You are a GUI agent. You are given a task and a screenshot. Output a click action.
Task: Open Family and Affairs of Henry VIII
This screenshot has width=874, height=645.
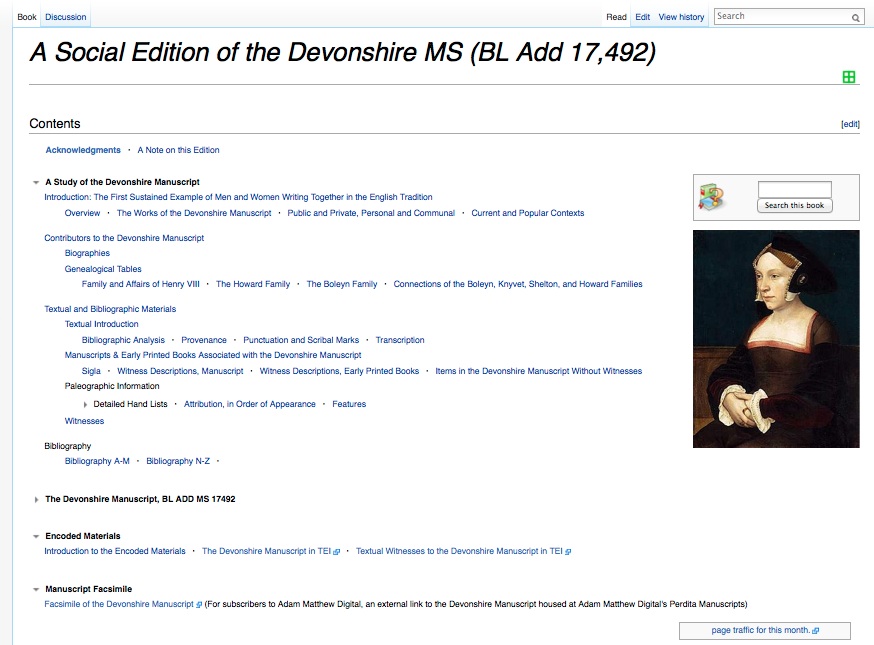click(140, 284)
